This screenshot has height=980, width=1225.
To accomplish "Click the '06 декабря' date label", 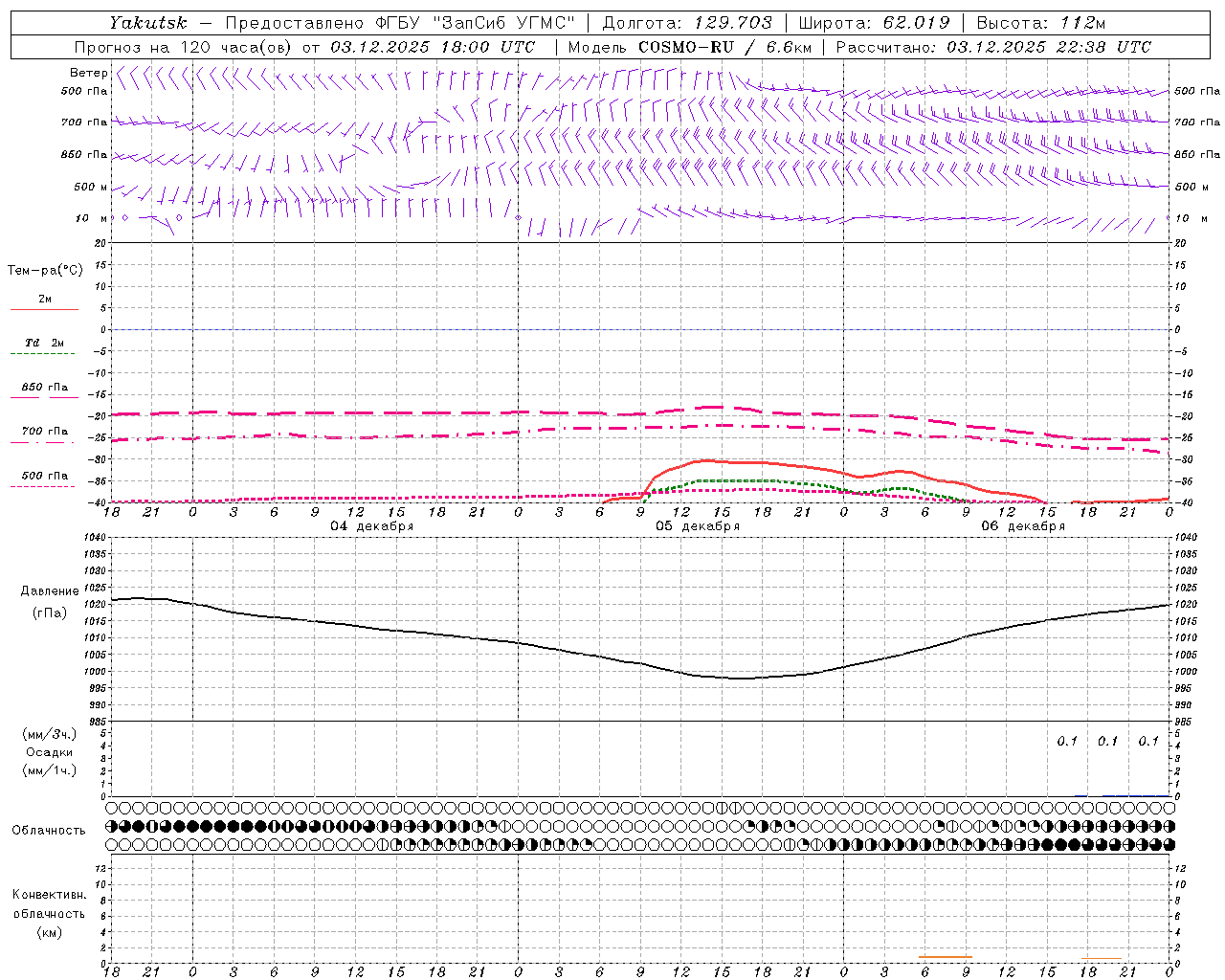I will pos(1023,526).
